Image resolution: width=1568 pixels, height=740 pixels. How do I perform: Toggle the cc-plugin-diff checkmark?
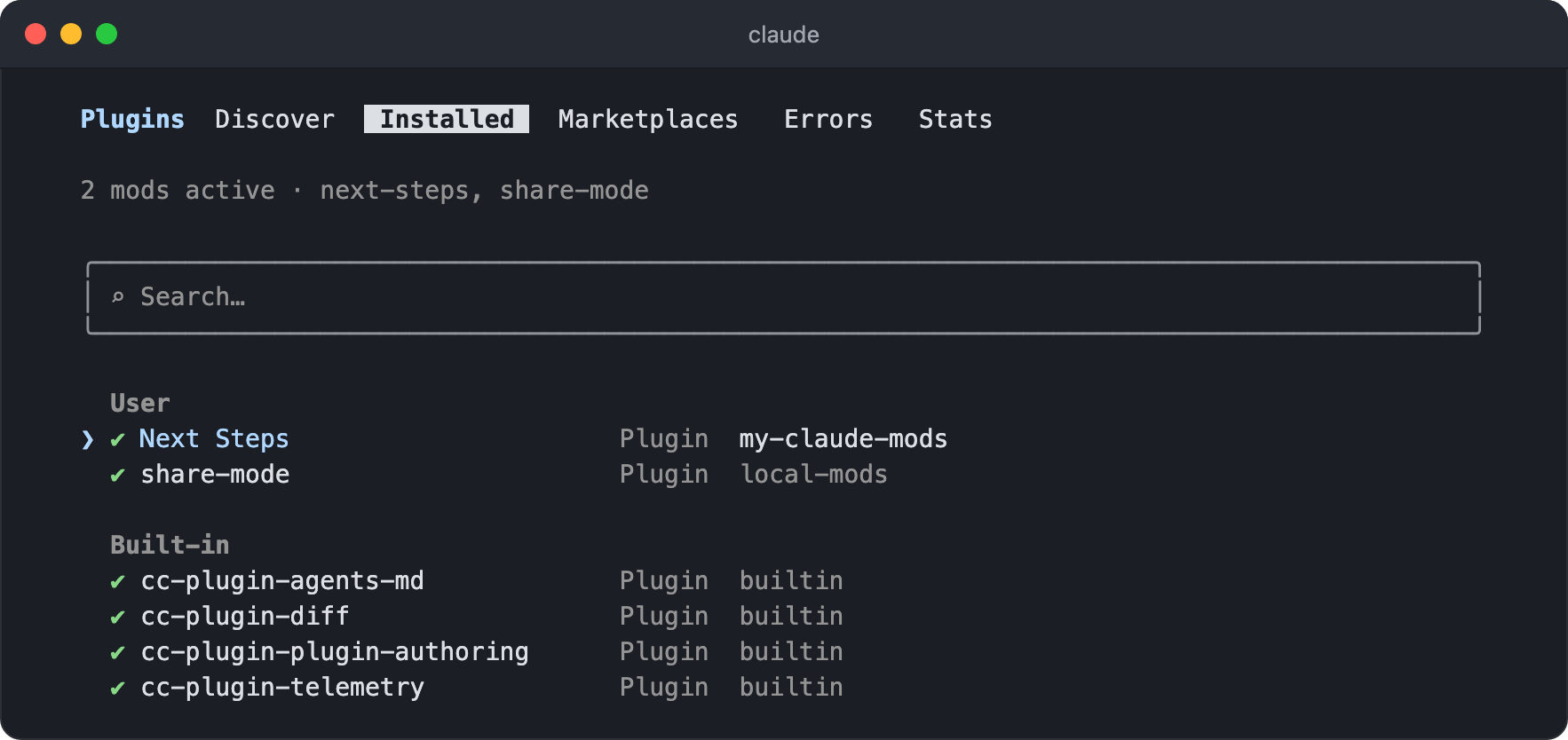coord(117,617)
